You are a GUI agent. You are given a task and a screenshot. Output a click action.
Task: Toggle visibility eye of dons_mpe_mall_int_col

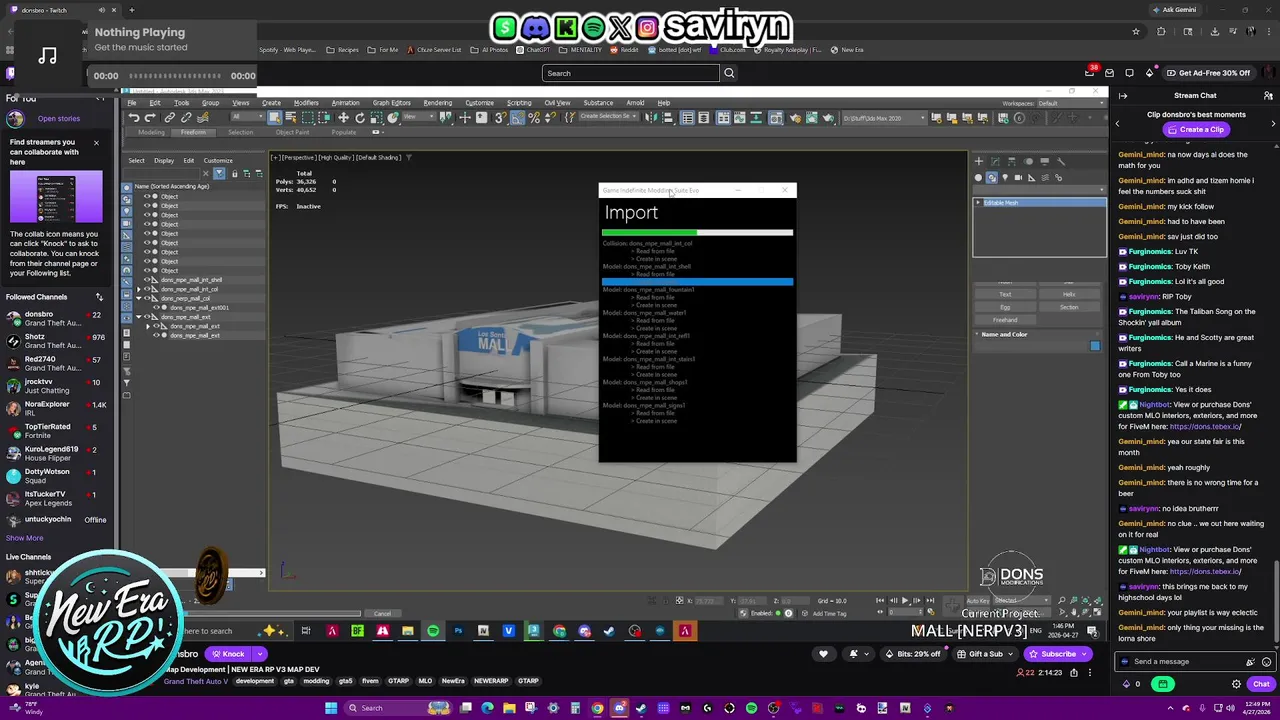[x=147, y=289]
